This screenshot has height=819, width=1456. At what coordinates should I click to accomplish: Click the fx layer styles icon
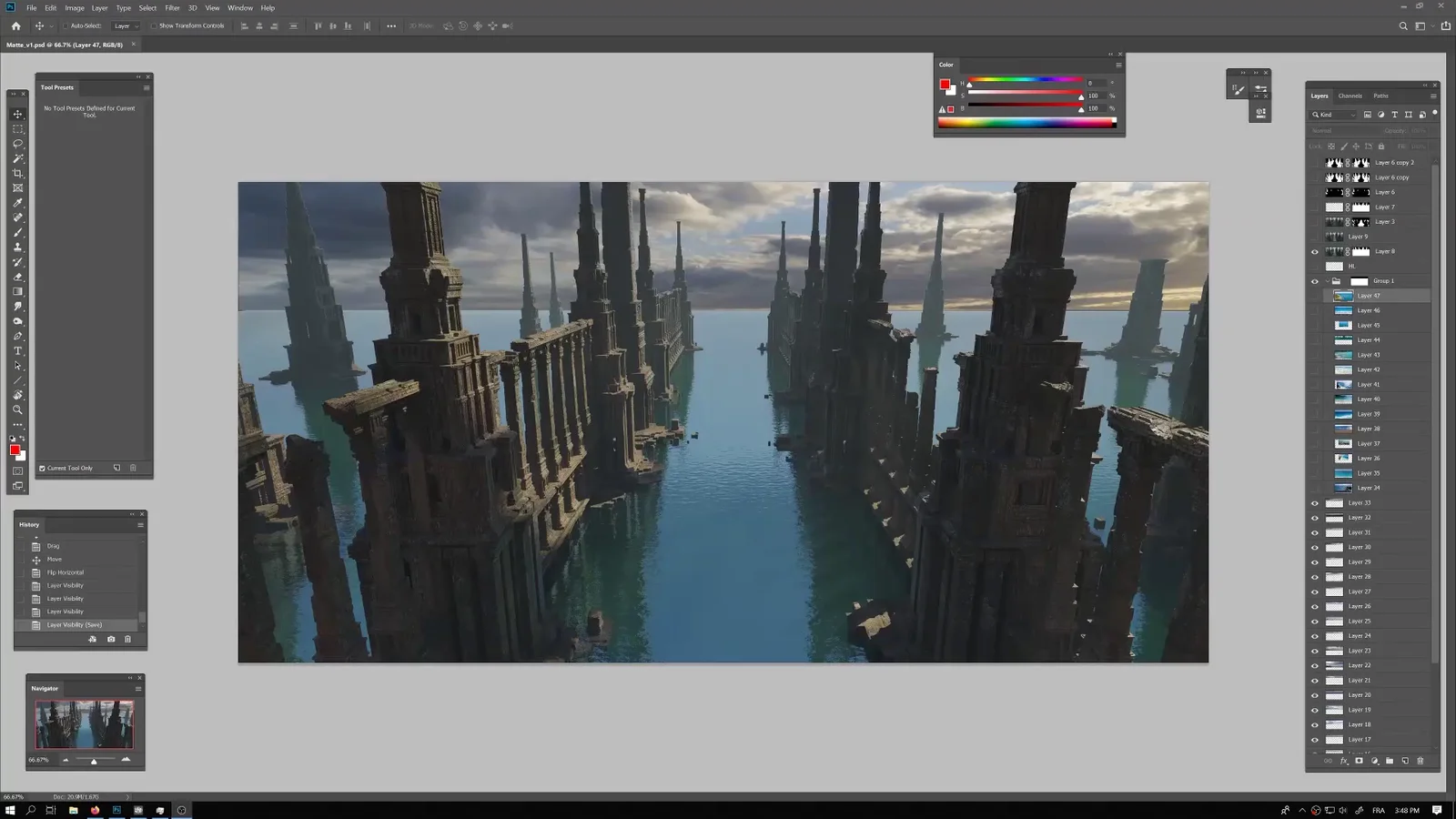(1343, 761)
